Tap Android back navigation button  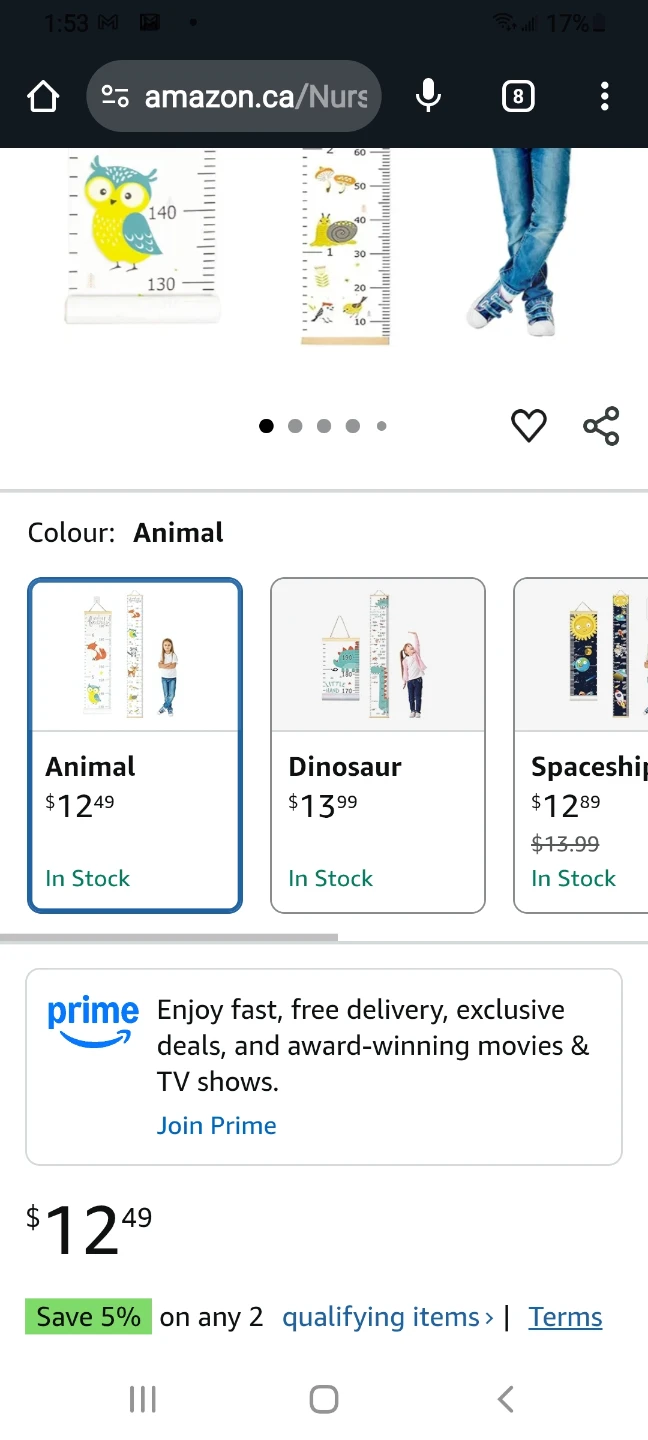(505, 1398)
